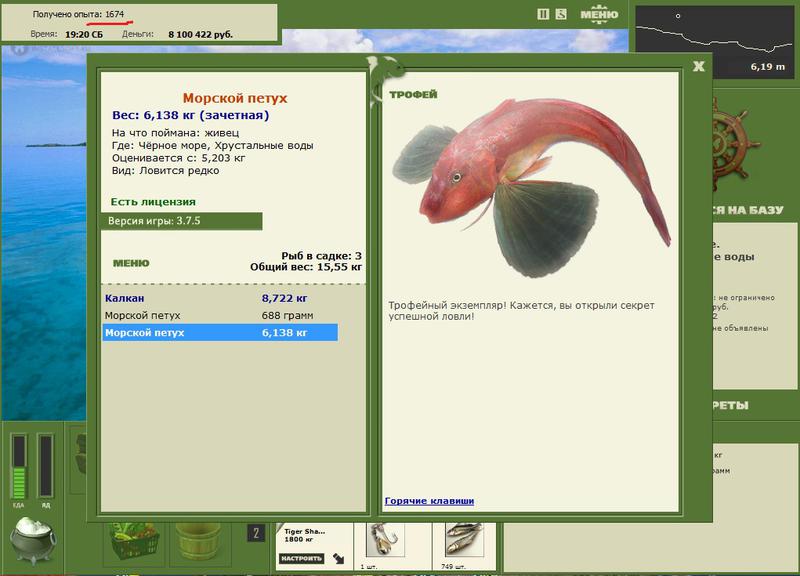Click the Вес: 6,138 кг (зачетная) line
This screenshot has height=576, width=800.
click(190, 115)
